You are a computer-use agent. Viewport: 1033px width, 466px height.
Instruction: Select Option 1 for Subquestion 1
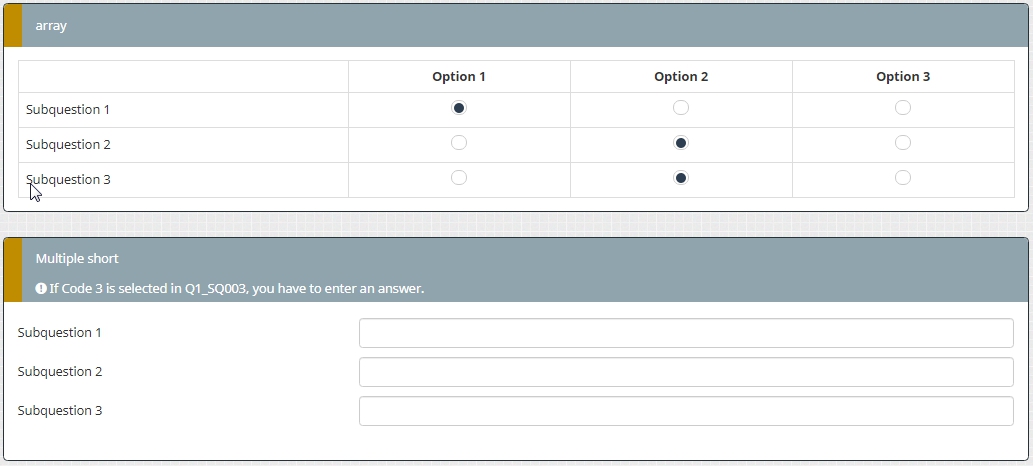tap(459, 108)
